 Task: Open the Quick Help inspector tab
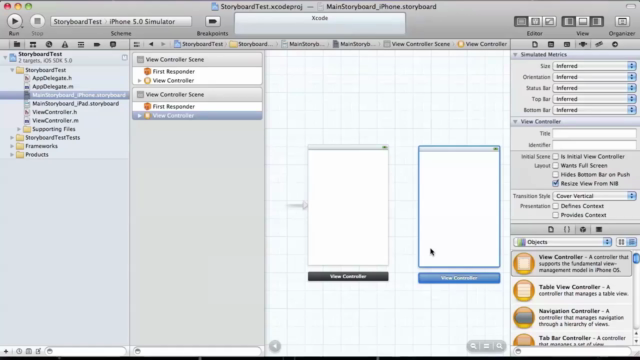pyautogui.click(x=551, y=44)
